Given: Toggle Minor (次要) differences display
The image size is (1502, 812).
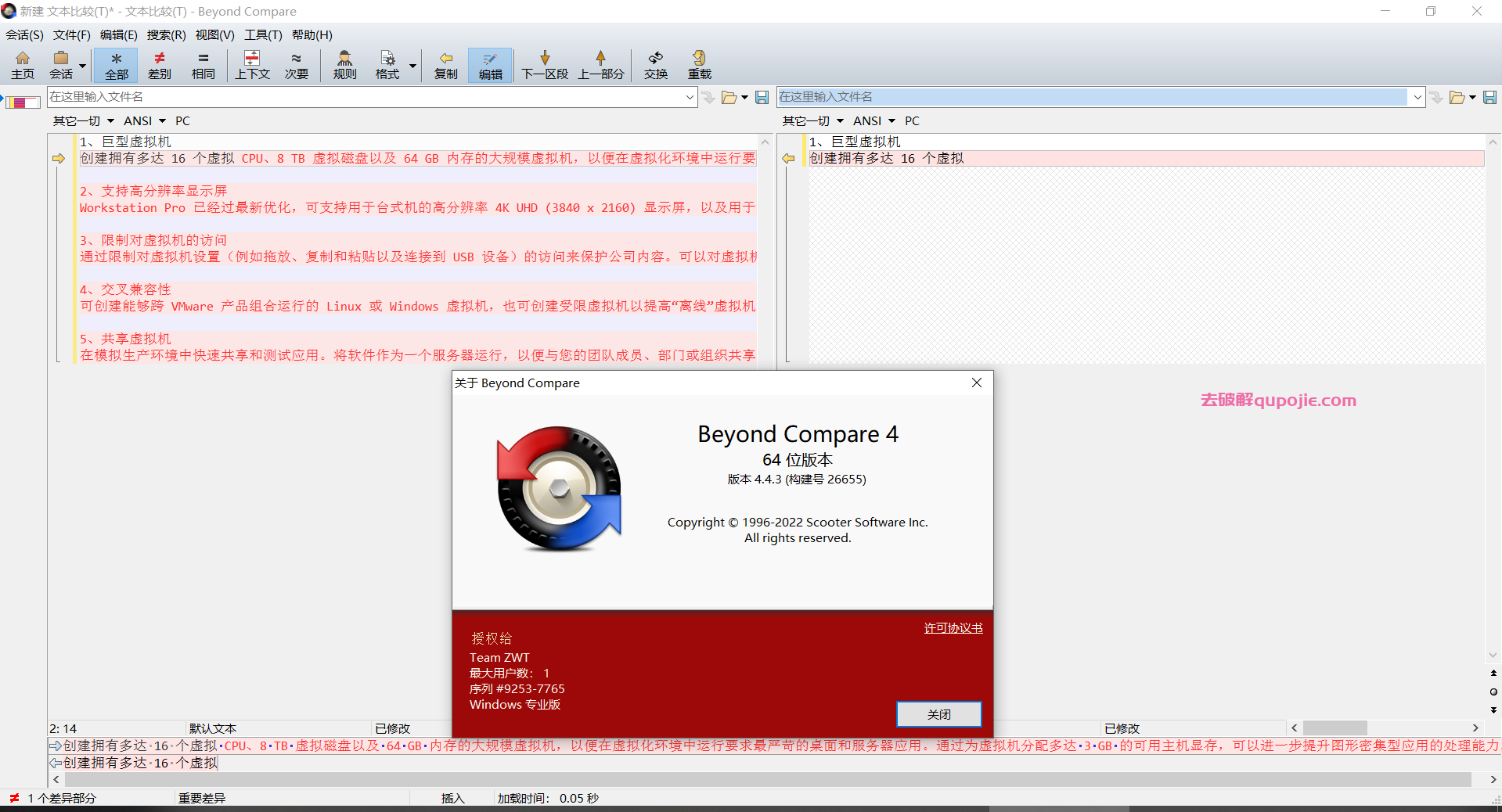Looking at the screenshot, I should point(297,65).
